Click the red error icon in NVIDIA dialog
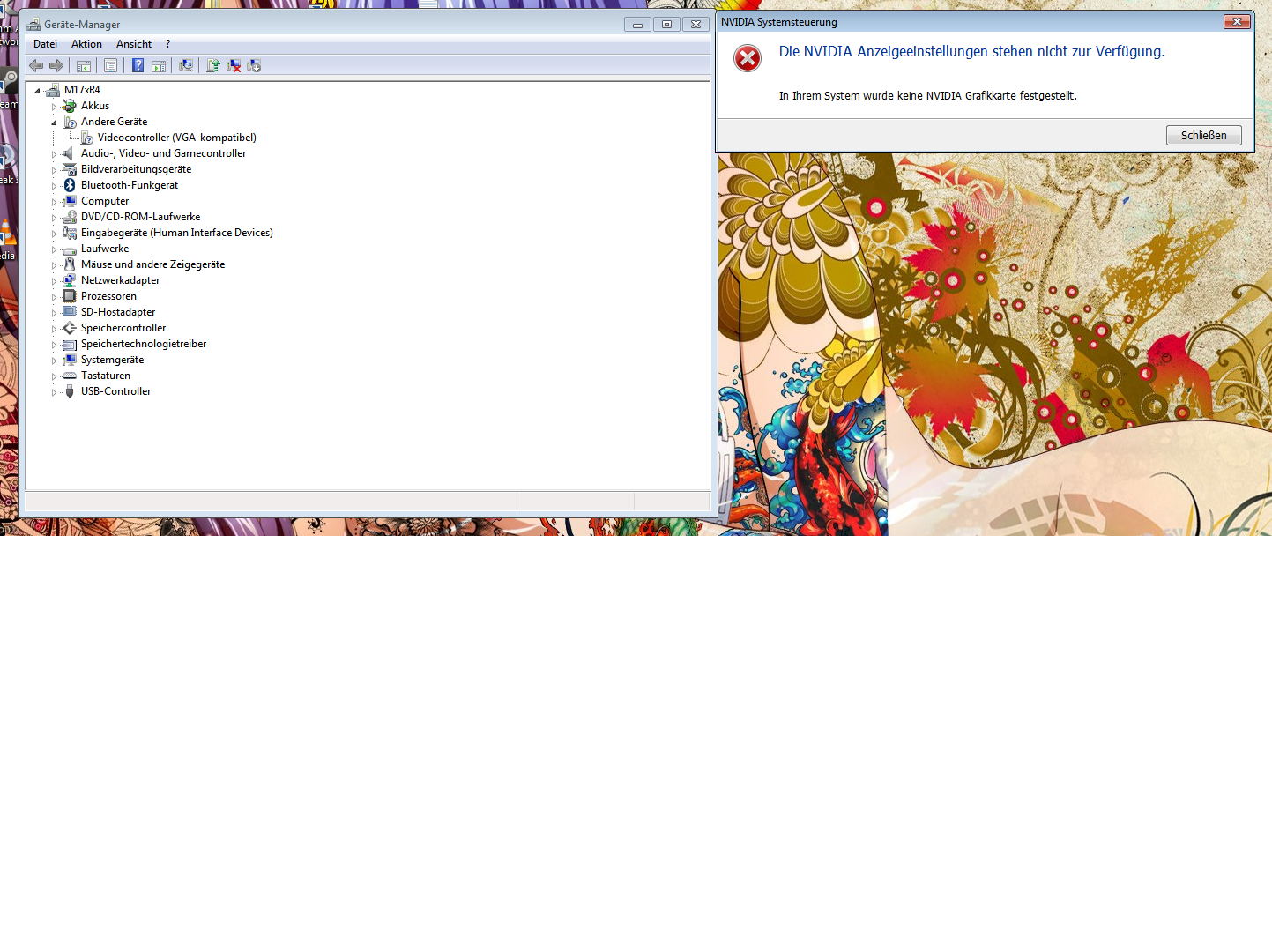Screen dimensions: 1272x952 pyautogui.click(x=748, y=58)
